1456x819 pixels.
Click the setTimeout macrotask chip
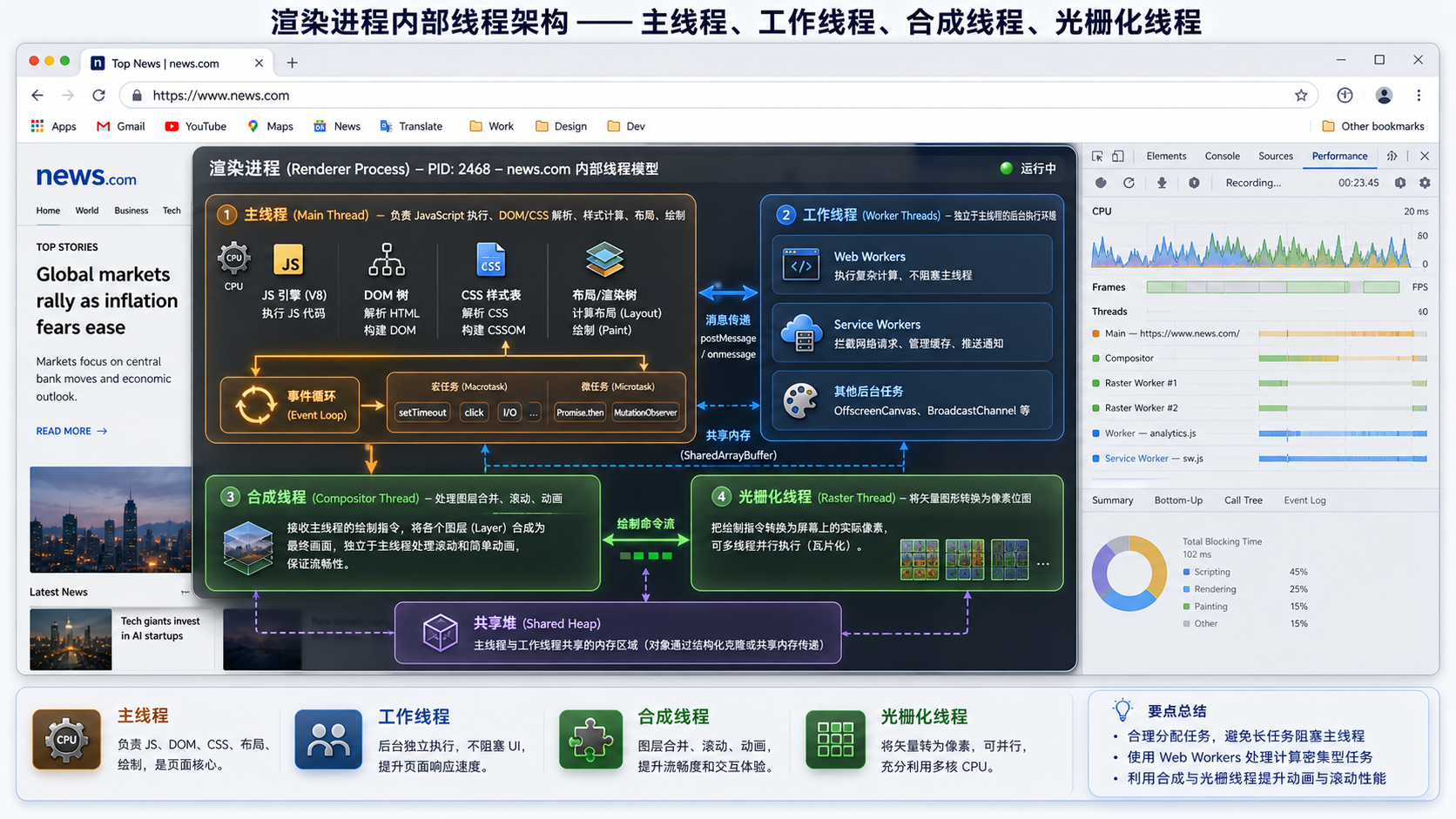[x=422, y=413]
